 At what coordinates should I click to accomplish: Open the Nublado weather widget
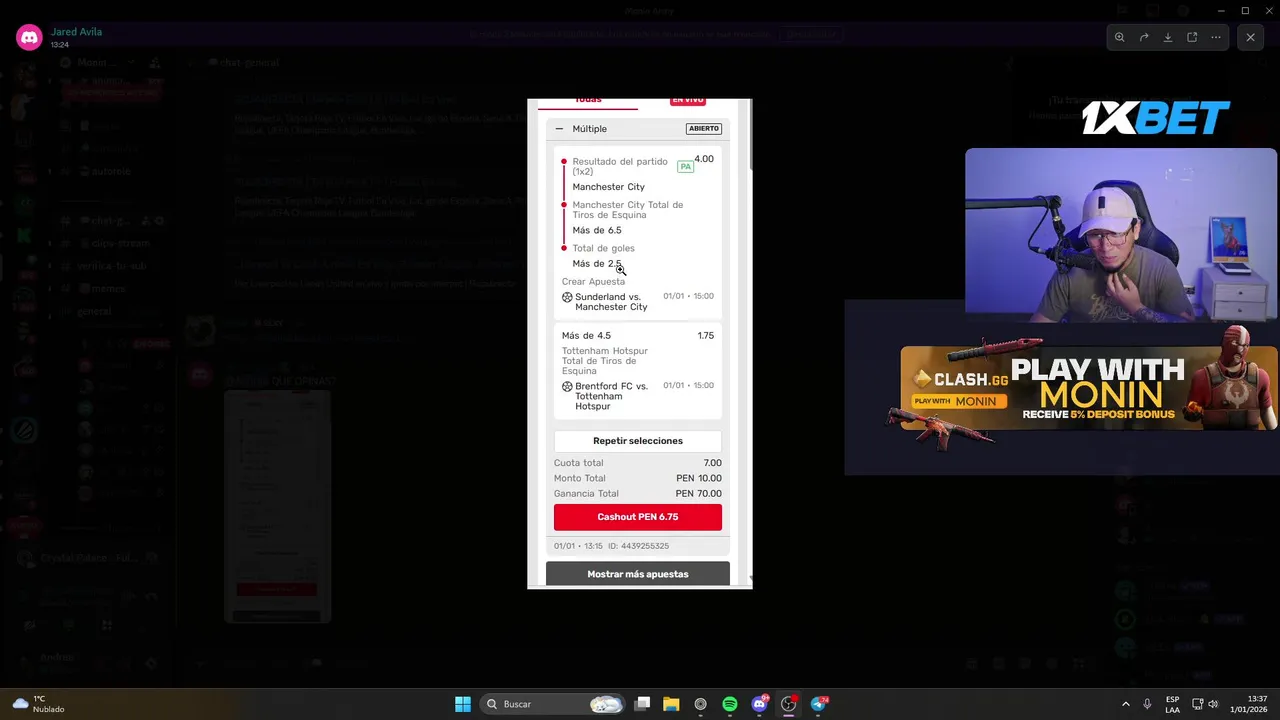pos(40,704)
